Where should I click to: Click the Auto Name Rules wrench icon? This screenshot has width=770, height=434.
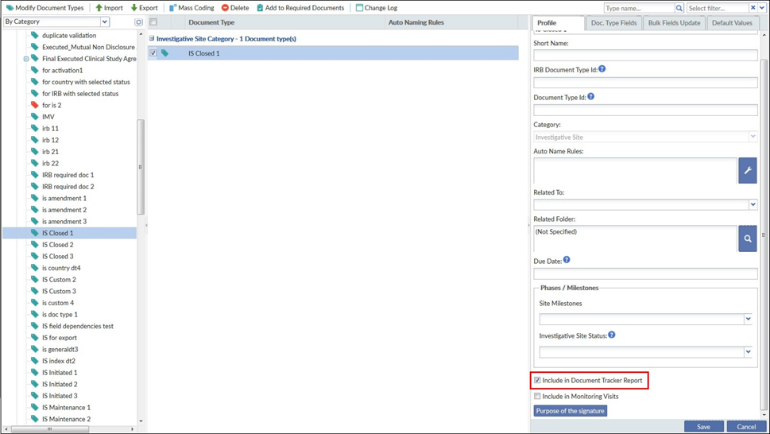[x=747, y=171]
